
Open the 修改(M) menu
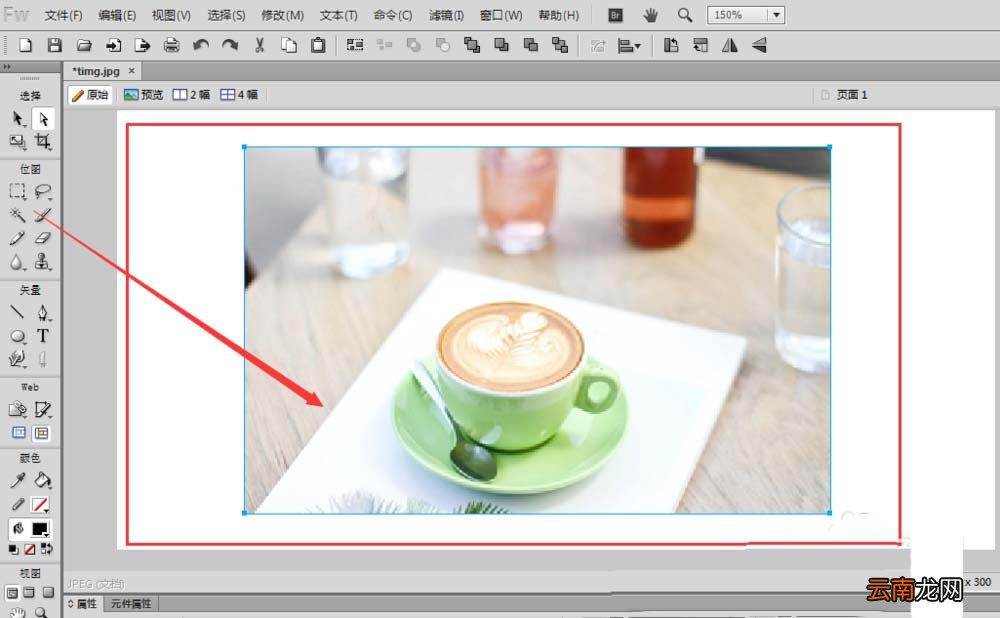click(283, 15)
